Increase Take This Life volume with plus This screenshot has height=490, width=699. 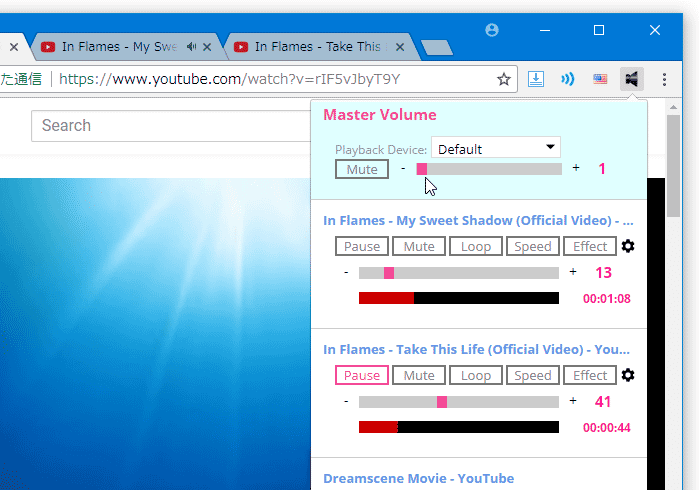click(x=573, y=401)
